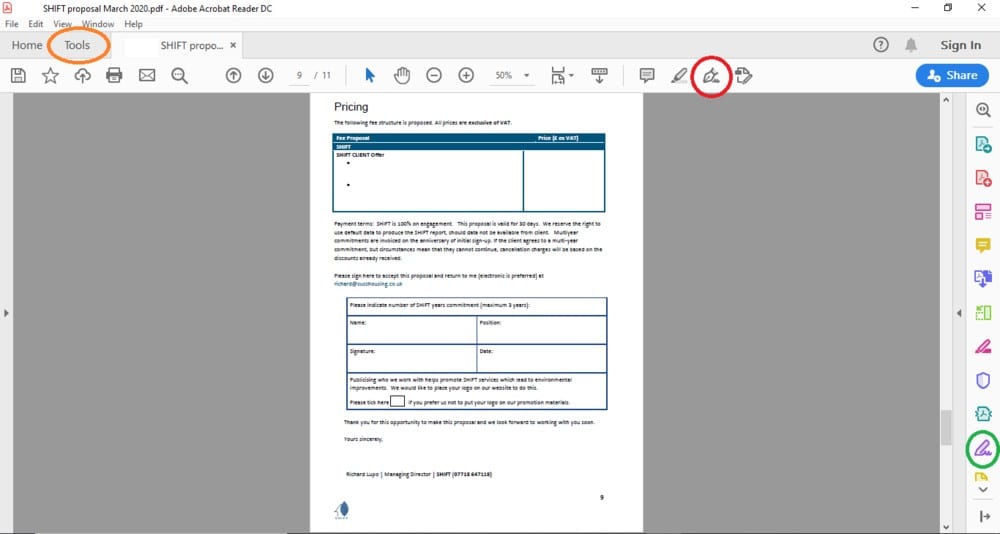Open the View menu
1000x534 pixels.
tap(62, 24)
